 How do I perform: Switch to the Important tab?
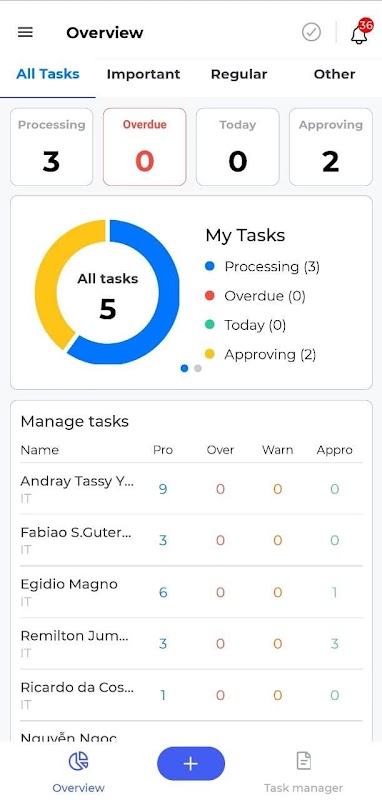(143, 74)
